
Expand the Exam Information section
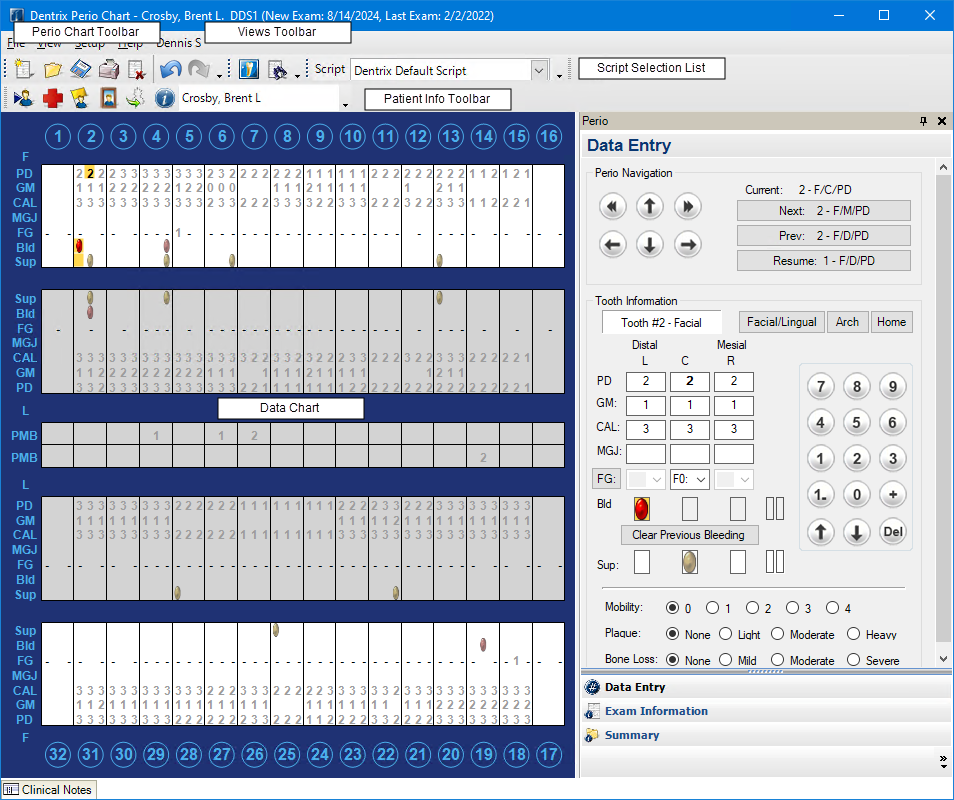(x=656, y=711)
